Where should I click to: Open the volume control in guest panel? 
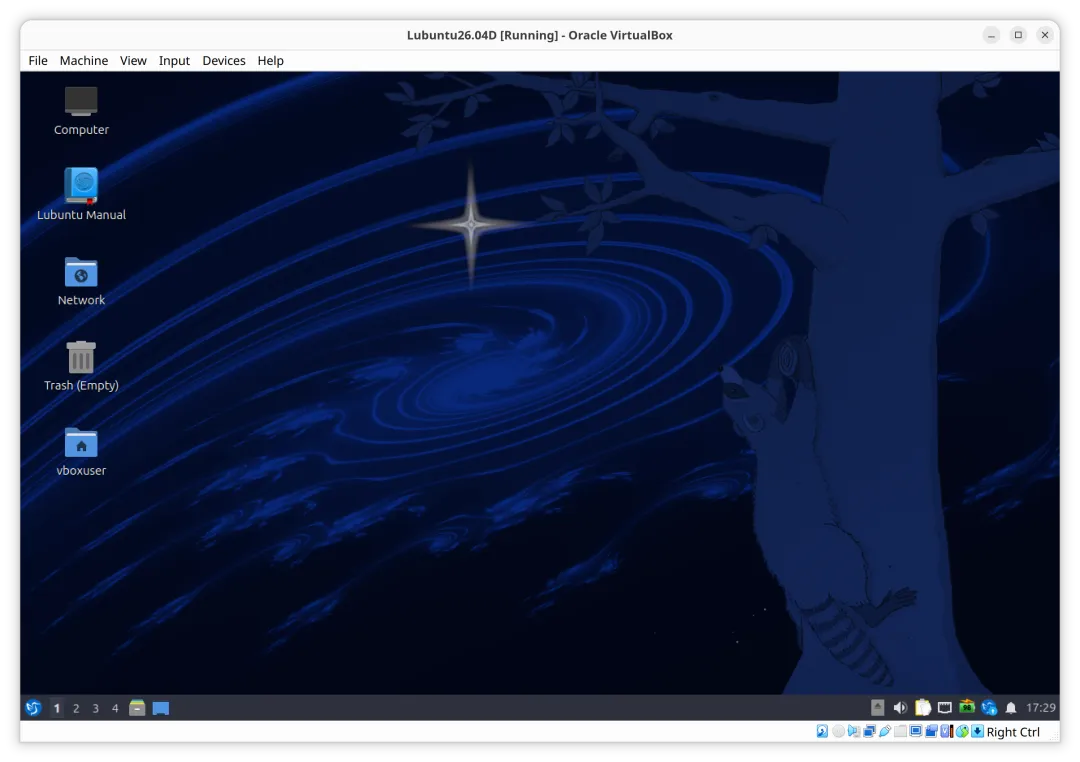(x=900, y=708)
